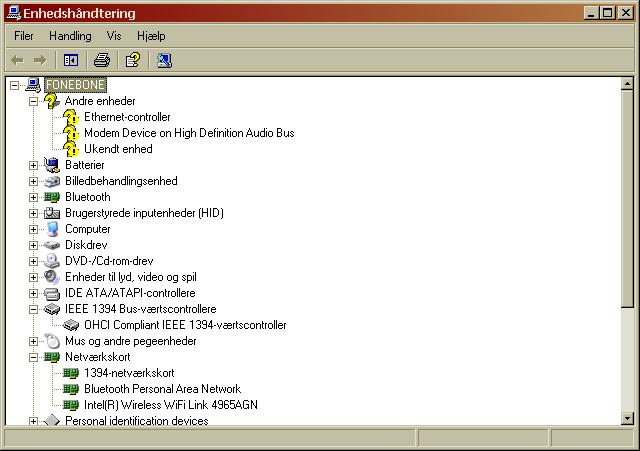This screenshot has height=451, width=640.
Task: Click the Billedbehandlingsenhed camera icon
Action: 52,181
